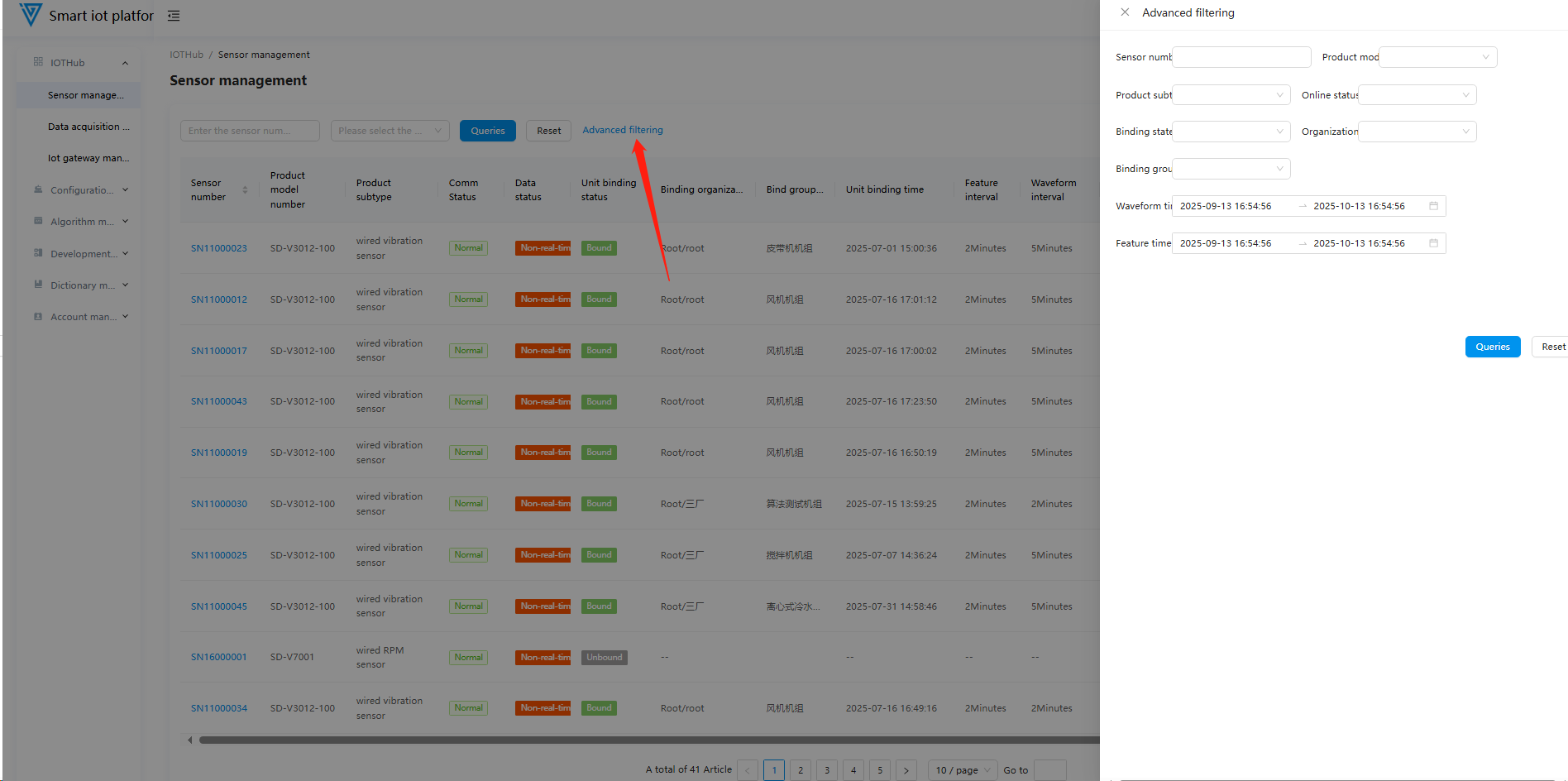Click the sidebar collapse hamburger icon

click(x=174, y=16)
